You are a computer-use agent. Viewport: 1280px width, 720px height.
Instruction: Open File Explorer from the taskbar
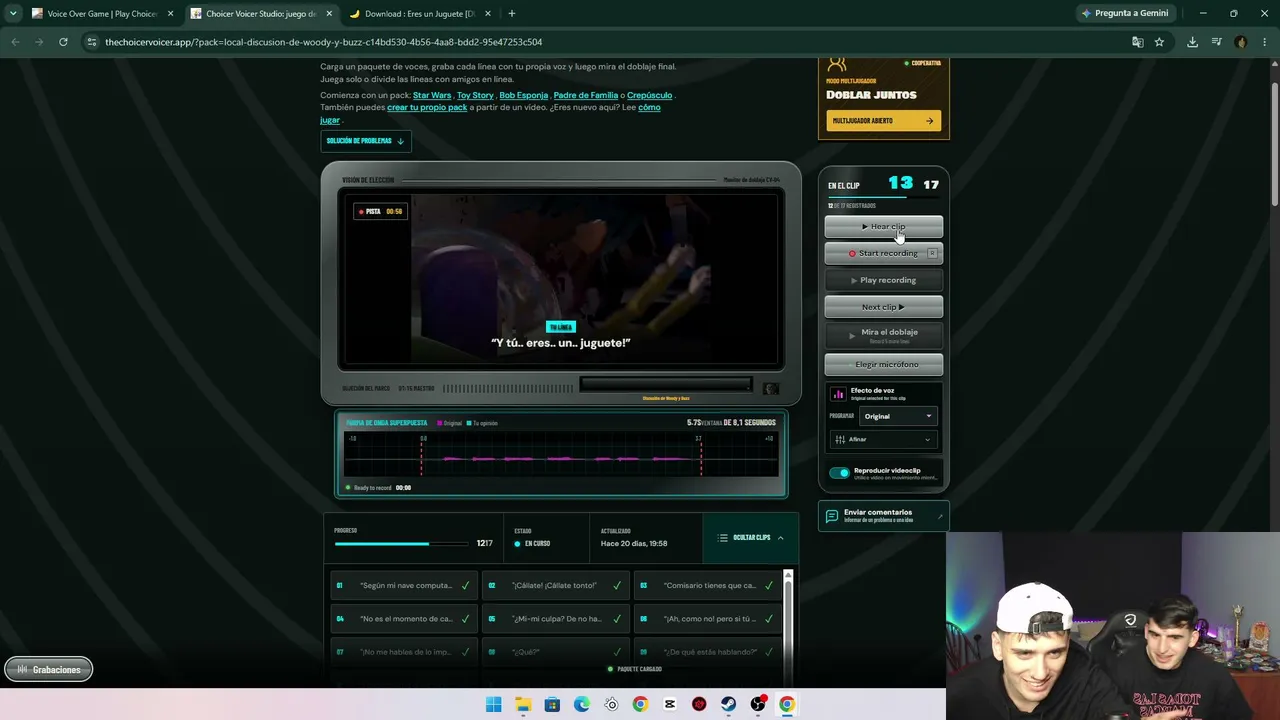[x=523, y=704]
